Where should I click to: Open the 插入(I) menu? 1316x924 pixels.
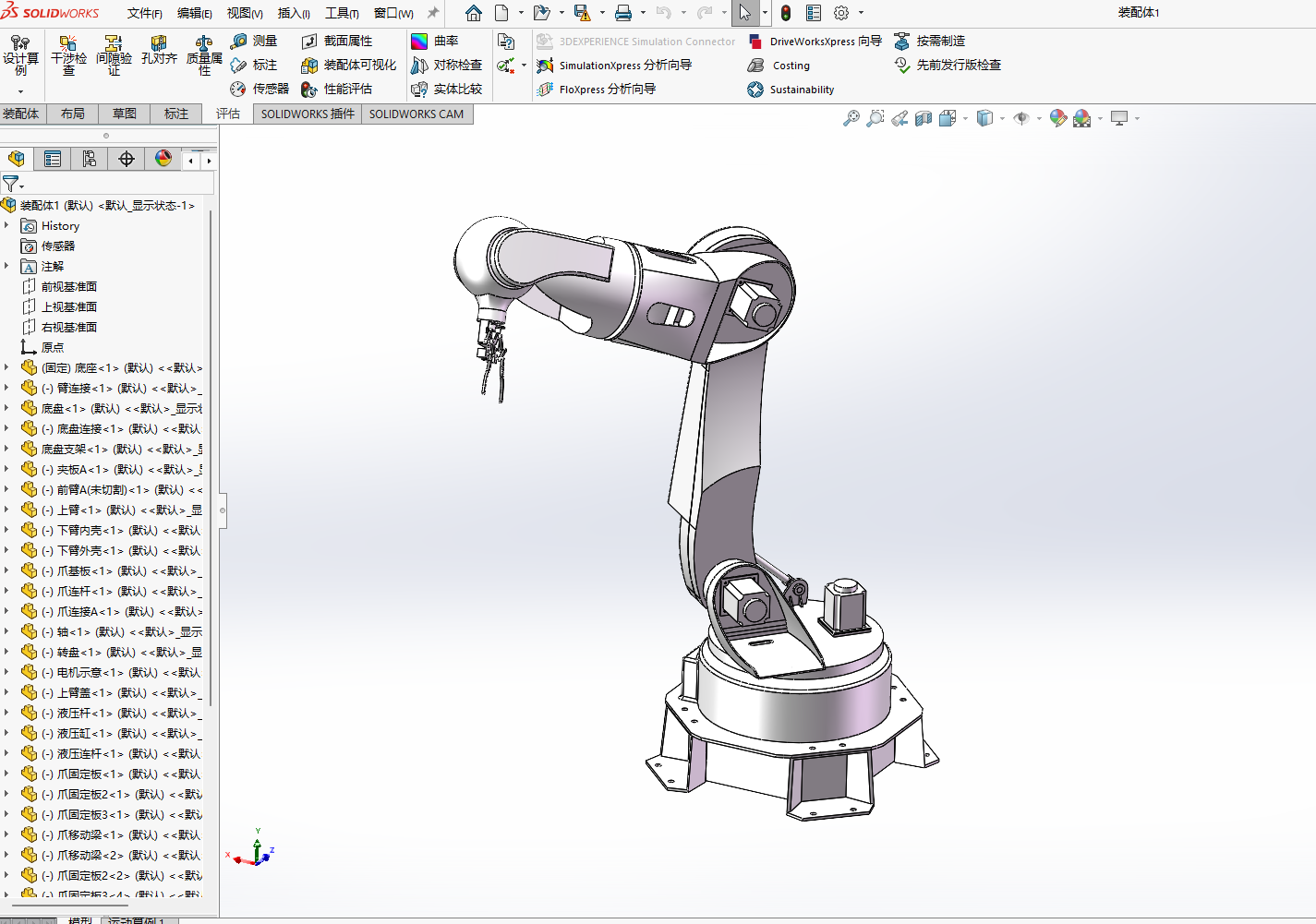pyautogui.click(x=294, y=13)
